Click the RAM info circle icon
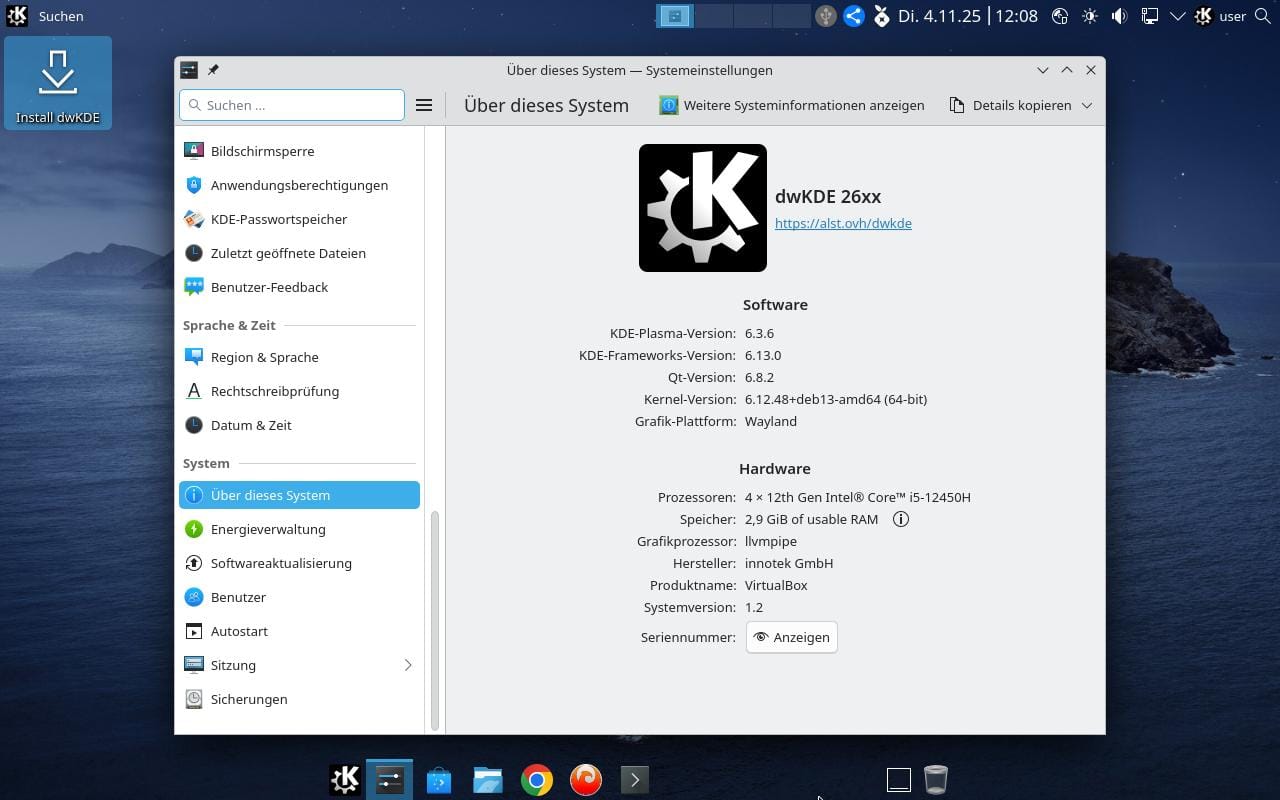 point(900,519)
